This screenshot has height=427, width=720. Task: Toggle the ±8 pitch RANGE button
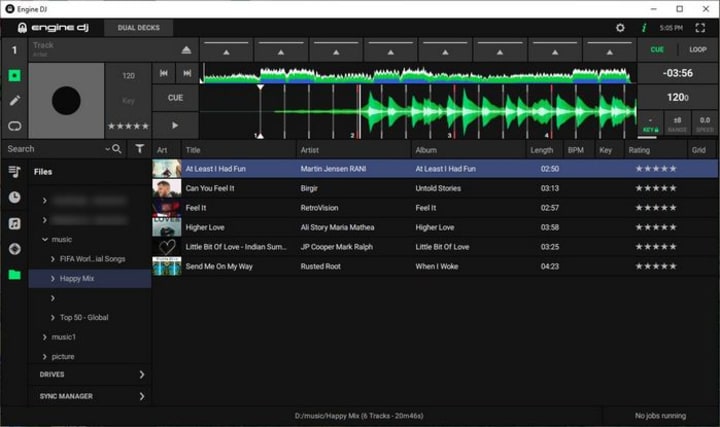677,124
